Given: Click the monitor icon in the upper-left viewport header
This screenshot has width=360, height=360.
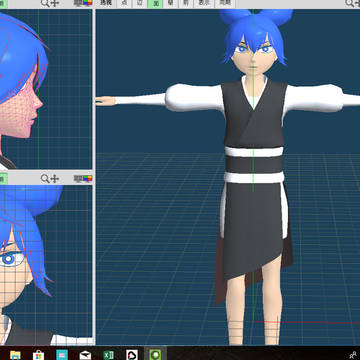Looking at the screenshot, I should (78, 3).
